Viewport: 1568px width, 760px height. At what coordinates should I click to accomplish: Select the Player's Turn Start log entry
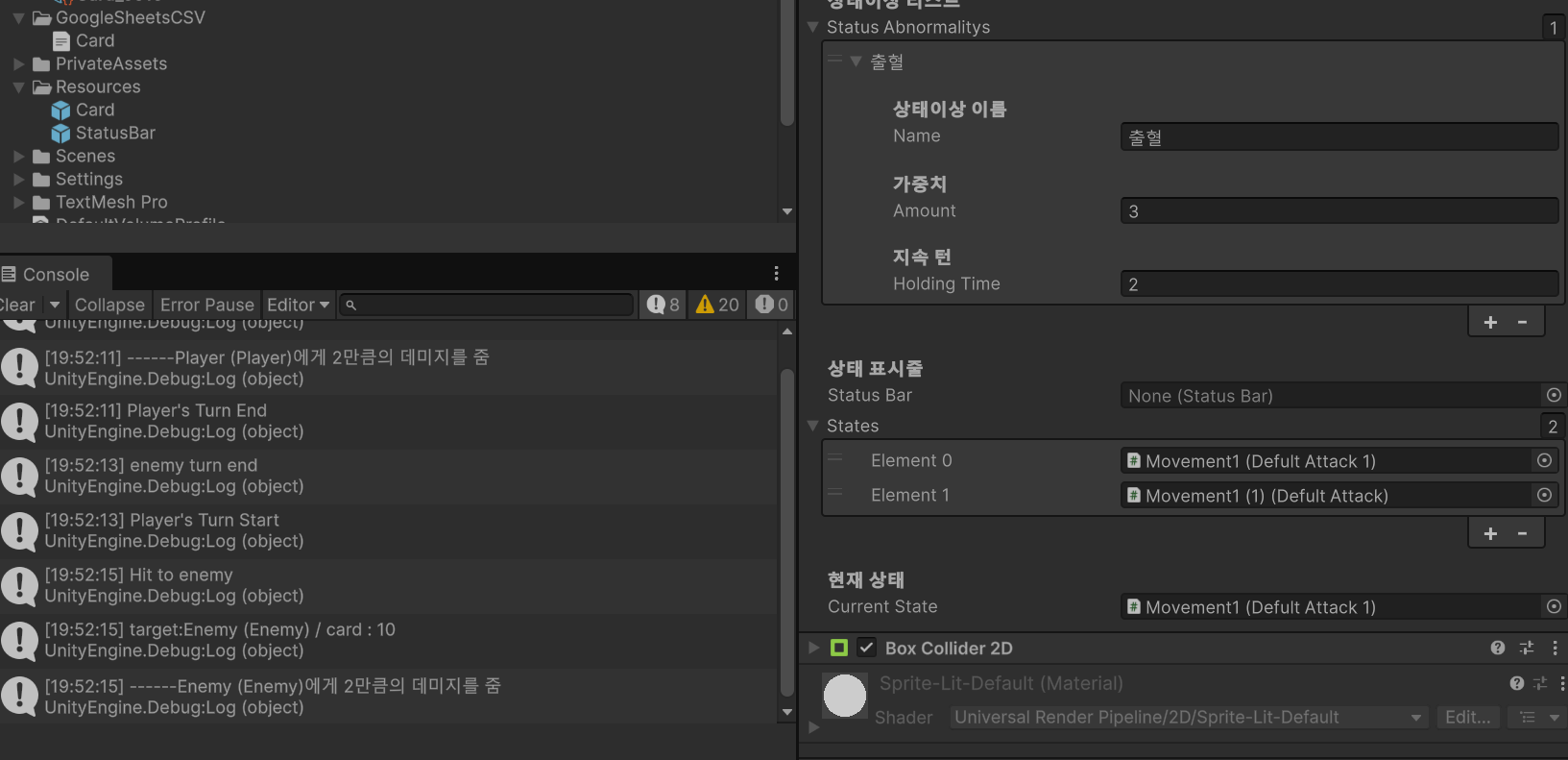click(388, 530)
